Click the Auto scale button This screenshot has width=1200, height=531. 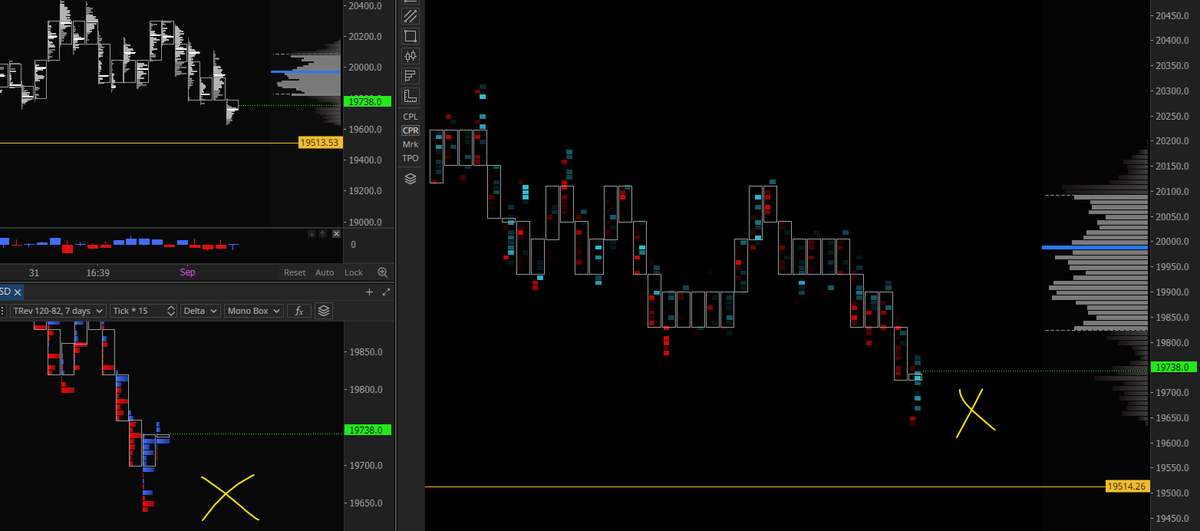pos(324,272)
